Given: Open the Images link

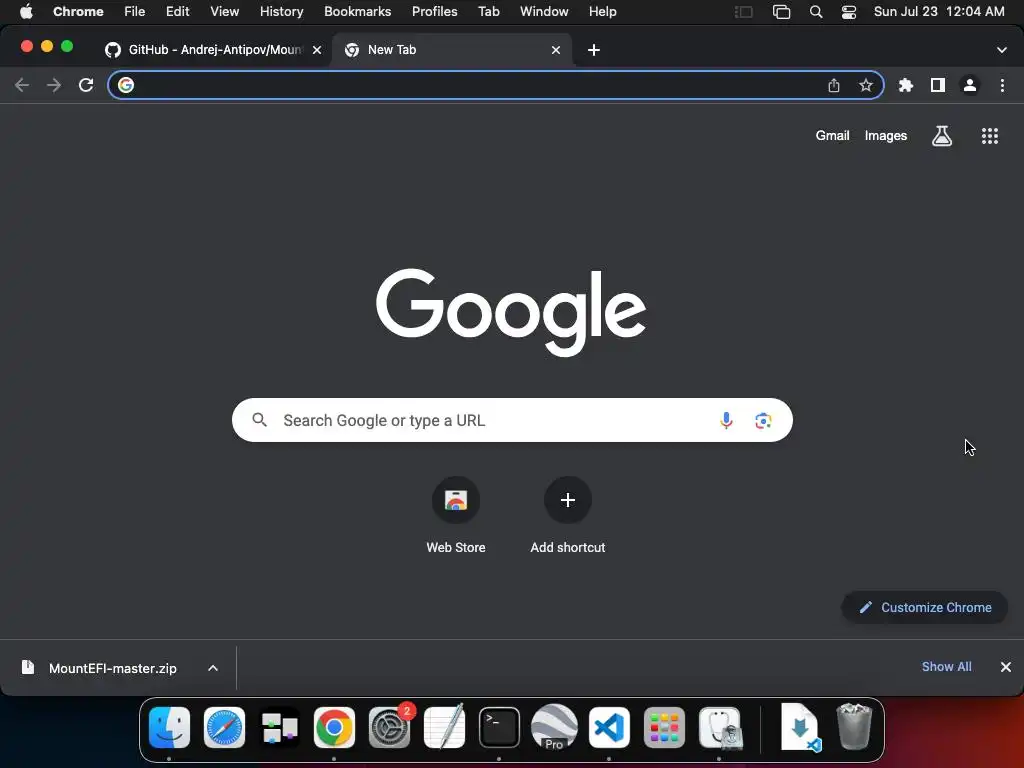Looking at the screenshot, I should coord(886,136).
